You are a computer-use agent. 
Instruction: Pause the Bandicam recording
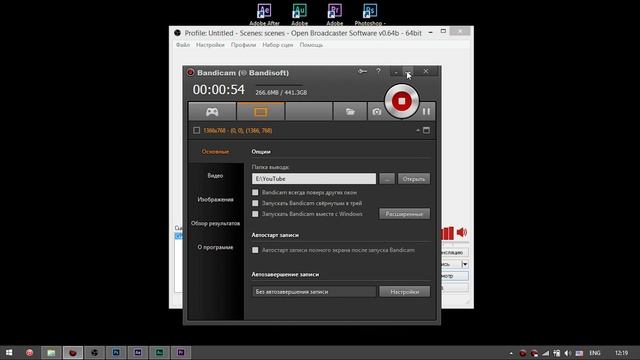point(426,111)
